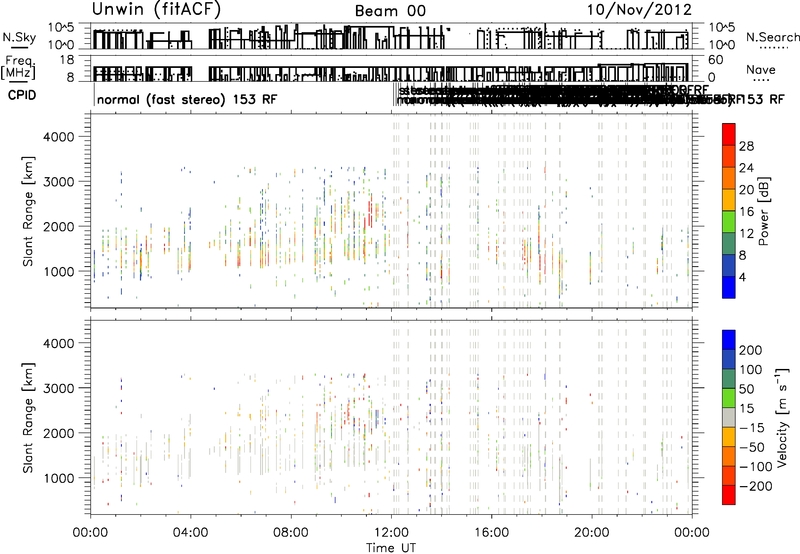
Task: Click the velocity colorbar value '200'
Action: coord(751,350)
